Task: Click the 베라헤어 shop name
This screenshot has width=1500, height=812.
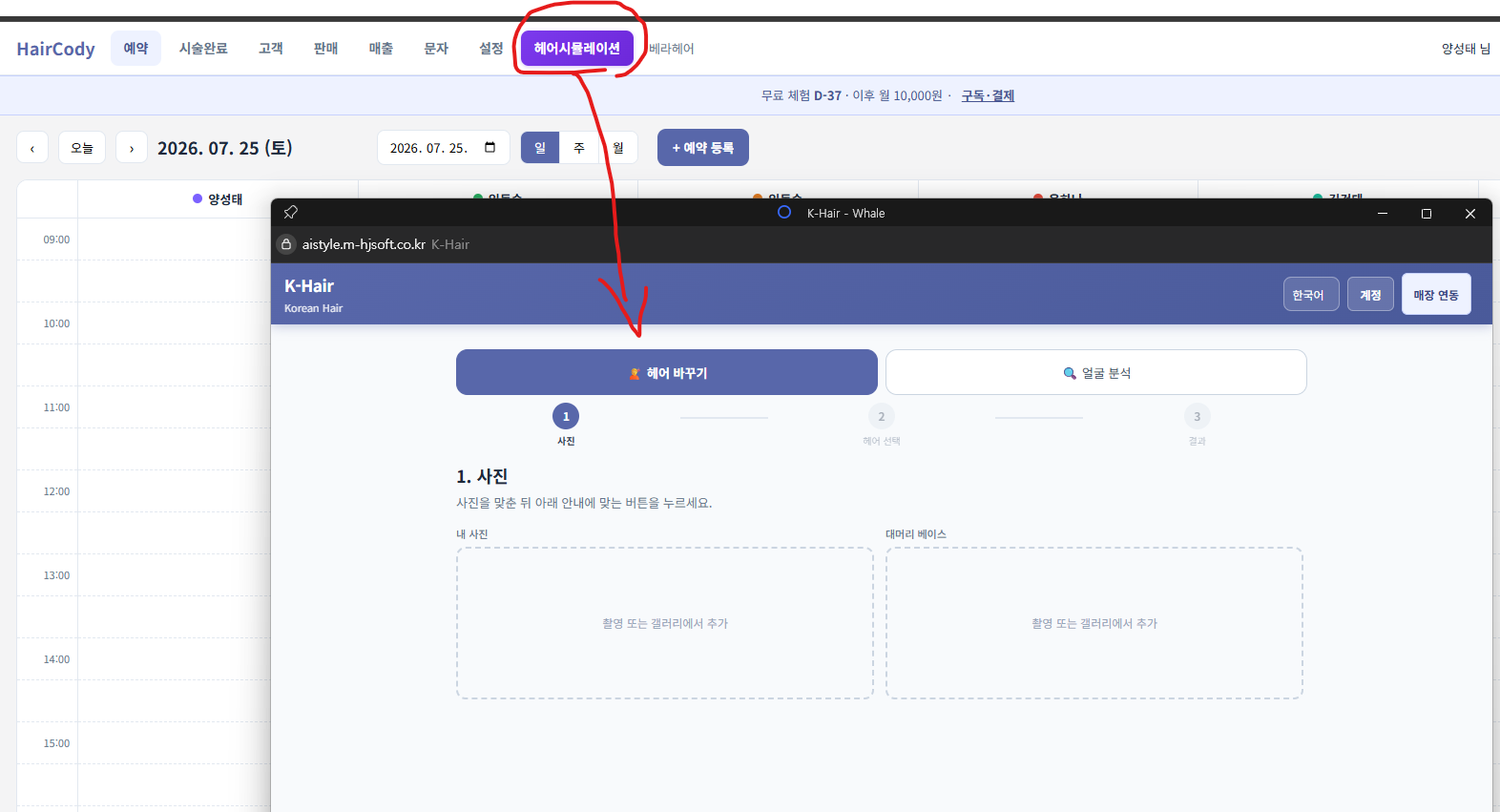Action: [x=672, y=49]
